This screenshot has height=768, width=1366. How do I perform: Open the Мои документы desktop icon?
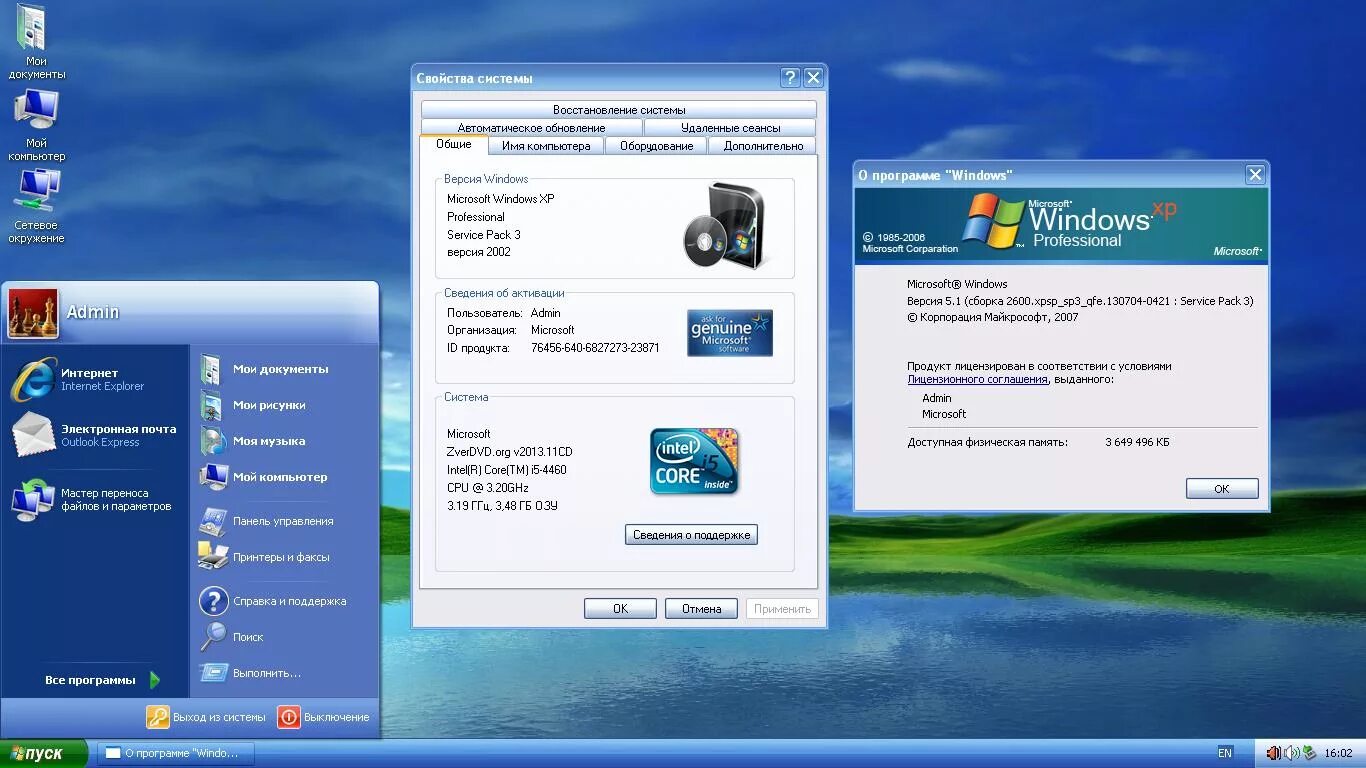point(35,40)
